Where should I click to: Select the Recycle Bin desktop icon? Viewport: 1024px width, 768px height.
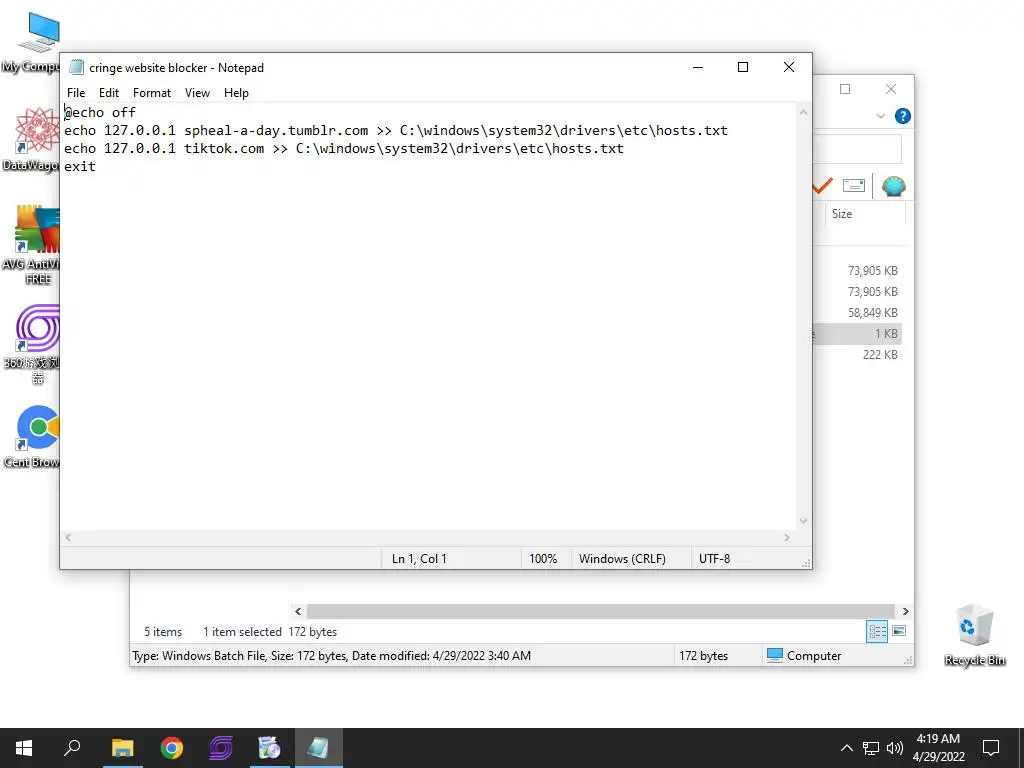[x=974, y=635]
